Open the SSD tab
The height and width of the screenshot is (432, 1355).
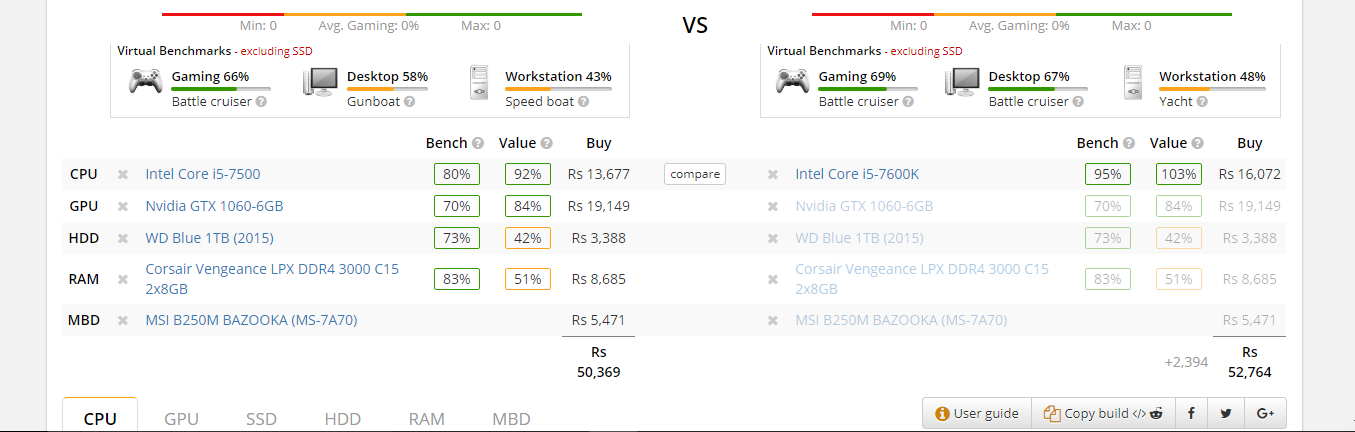262,419
